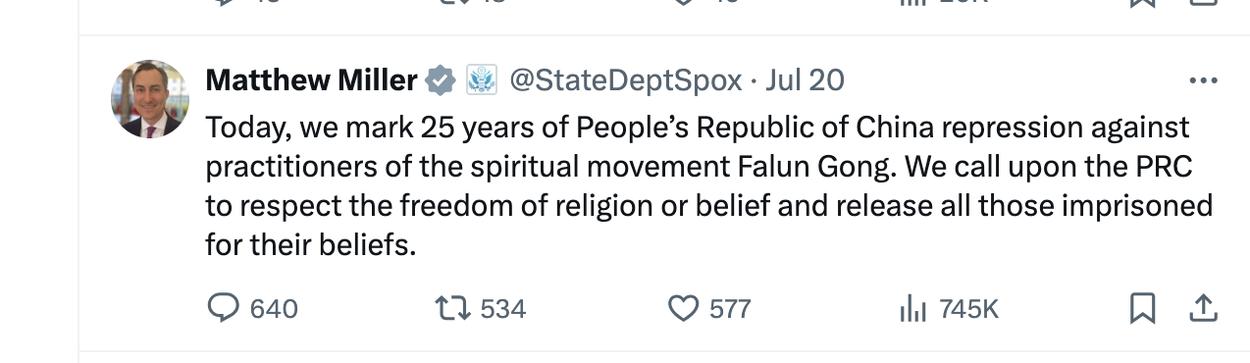Visit the @StateDeptSpox handle link

coord(626,80)
